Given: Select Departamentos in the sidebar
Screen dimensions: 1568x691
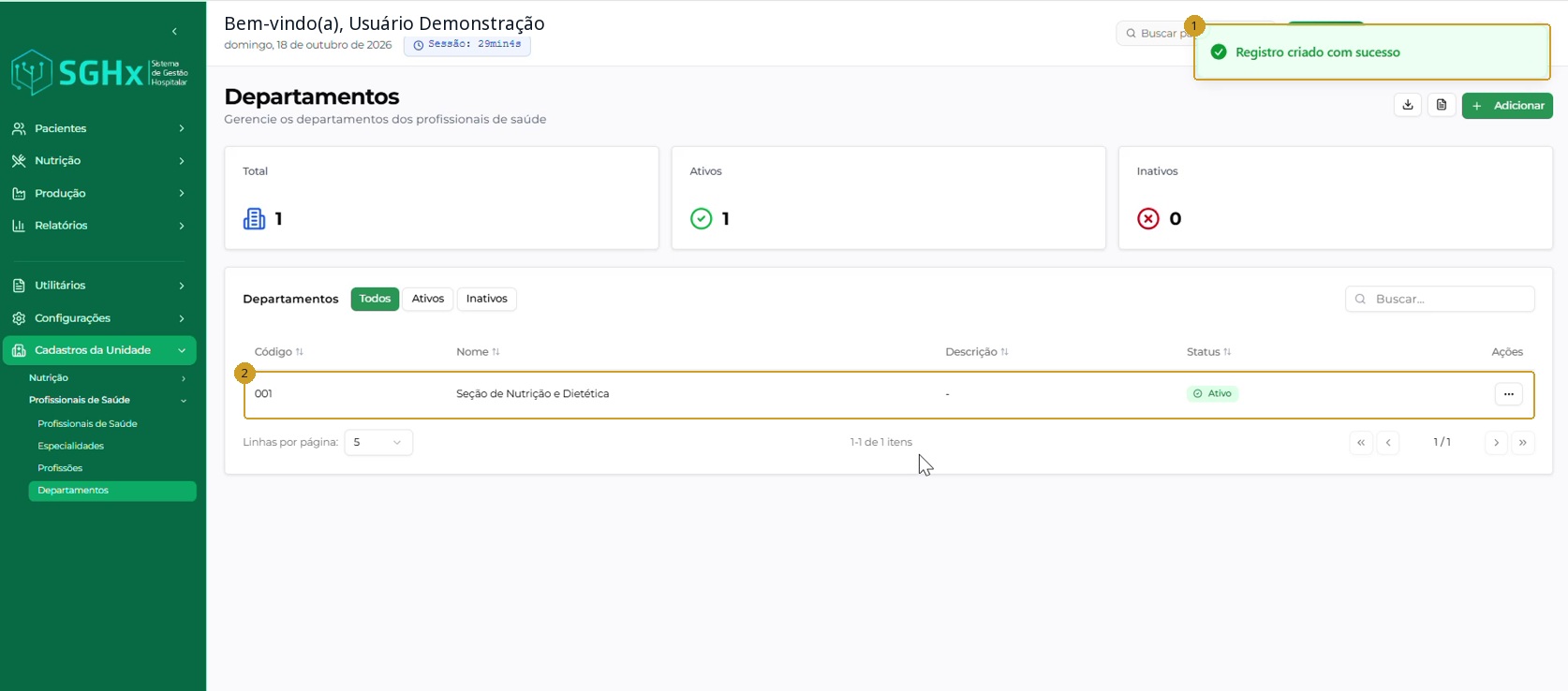Looking at the screenshot, I should click(x=112, y=491).
